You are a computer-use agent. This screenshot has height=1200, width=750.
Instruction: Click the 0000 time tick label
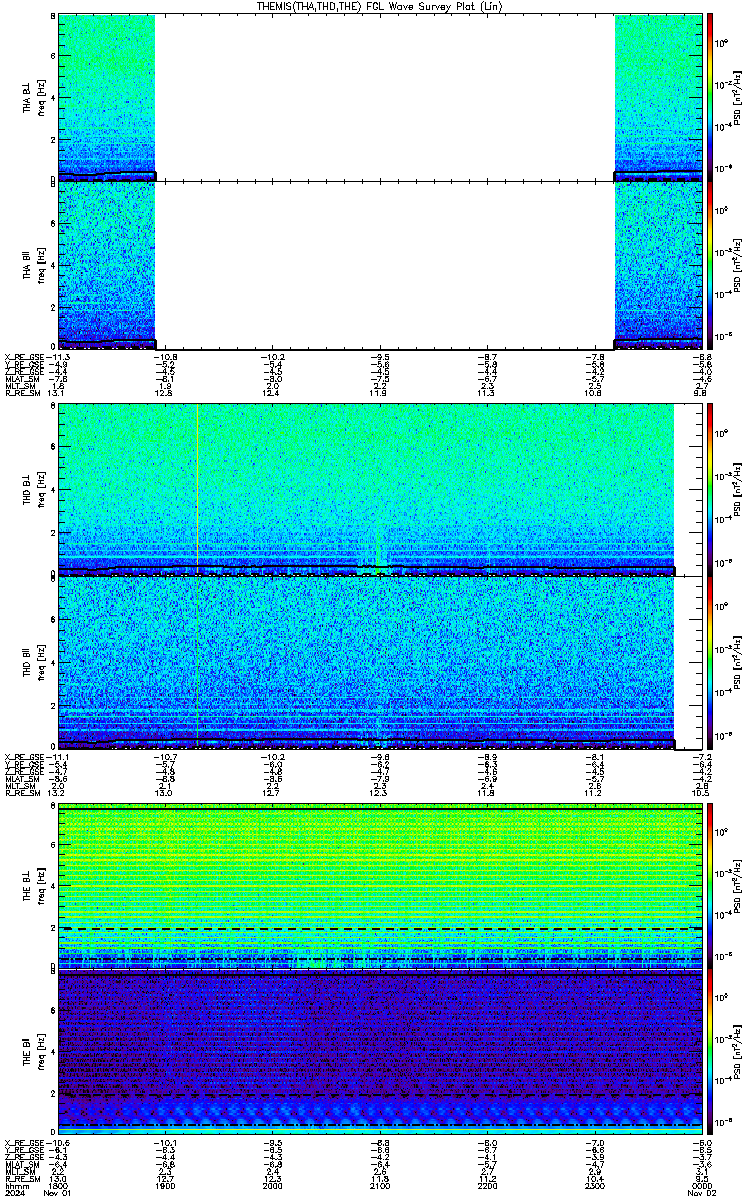(702, 1186)
